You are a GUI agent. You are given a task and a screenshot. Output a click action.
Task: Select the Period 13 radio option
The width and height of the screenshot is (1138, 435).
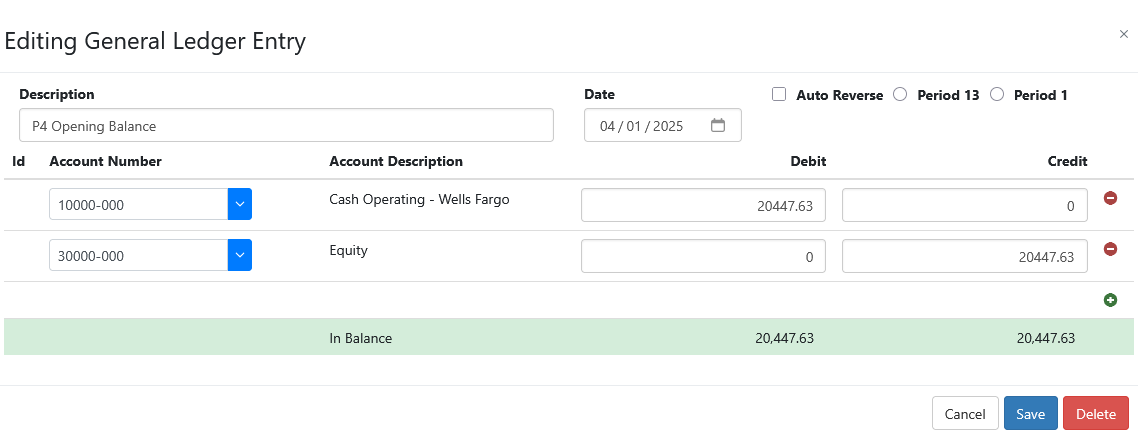[900, 94]
